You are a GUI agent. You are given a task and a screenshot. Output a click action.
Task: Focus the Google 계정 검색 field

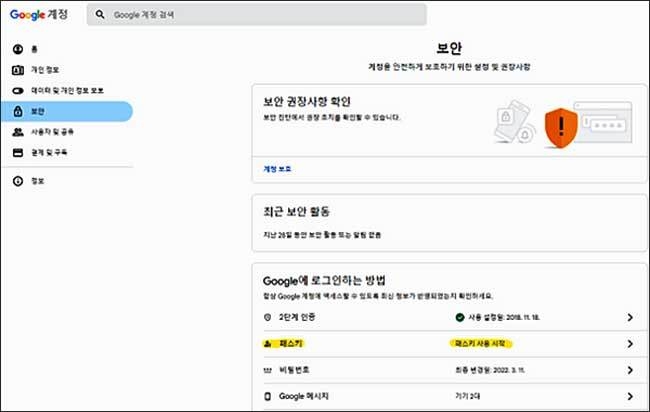(257, 15)
